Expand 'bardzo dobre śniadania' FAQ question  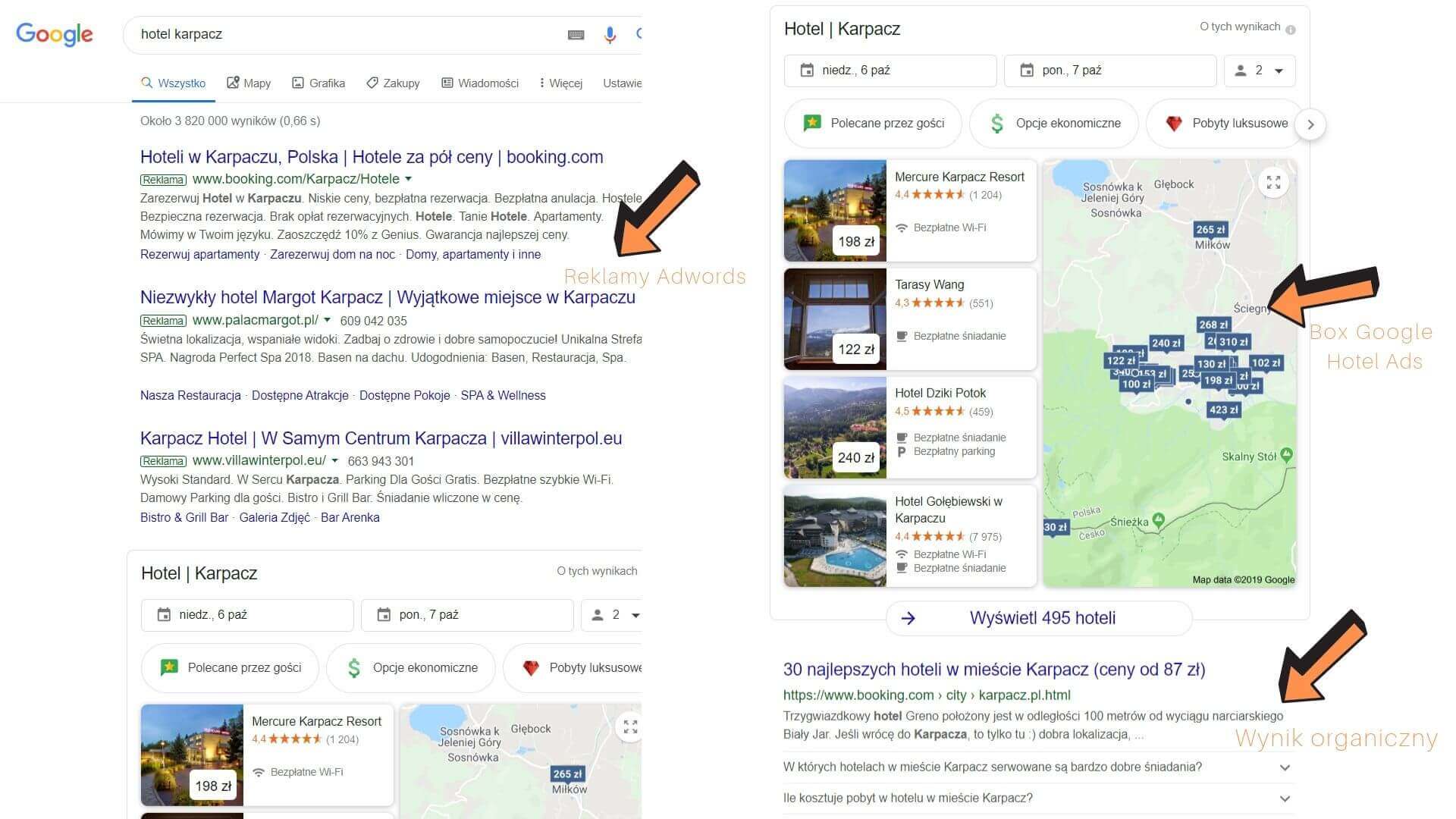tap(1037, 767)
